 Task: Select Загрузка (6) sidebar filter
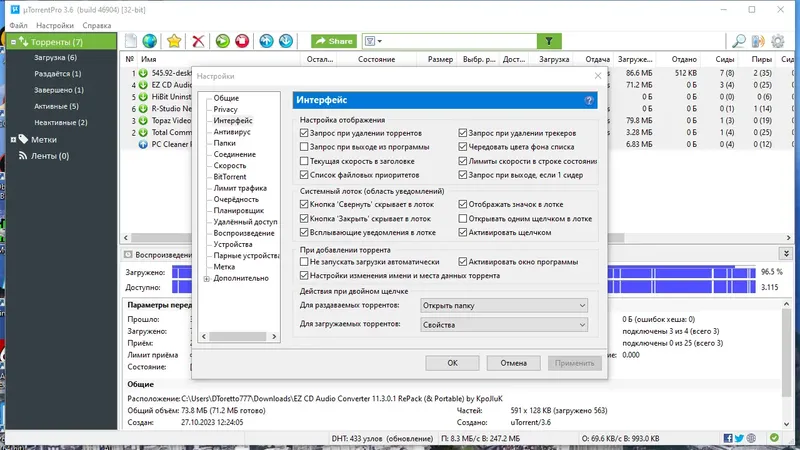pos(55,58)
